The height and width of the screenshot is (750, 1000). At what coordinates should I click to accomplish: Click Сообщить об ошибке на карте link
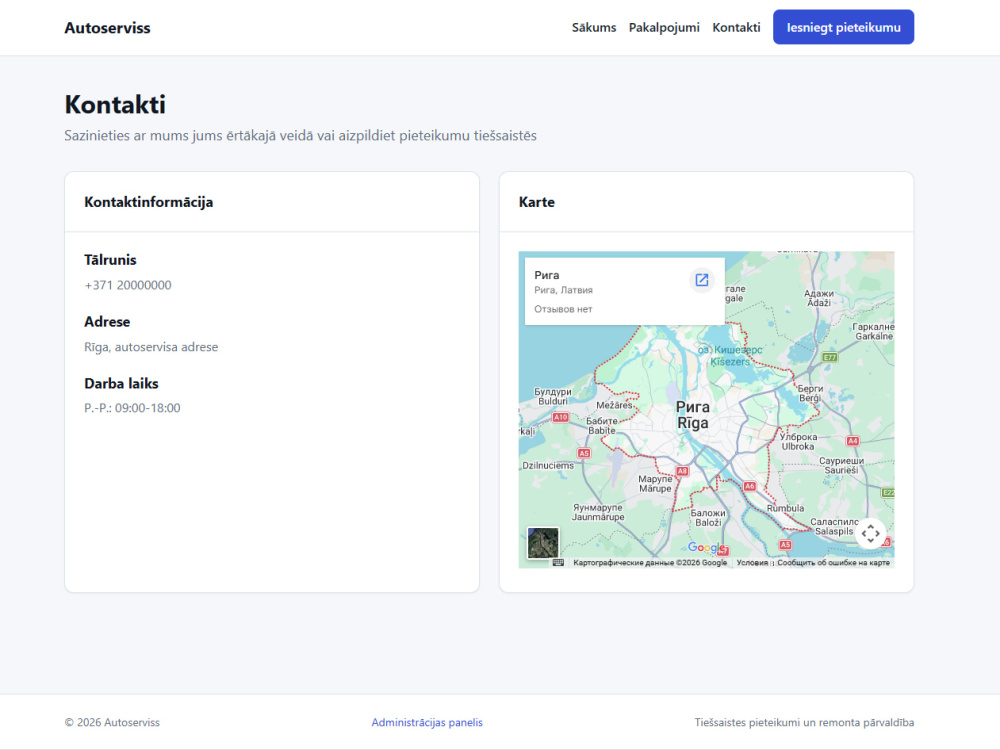pos(833,562)
